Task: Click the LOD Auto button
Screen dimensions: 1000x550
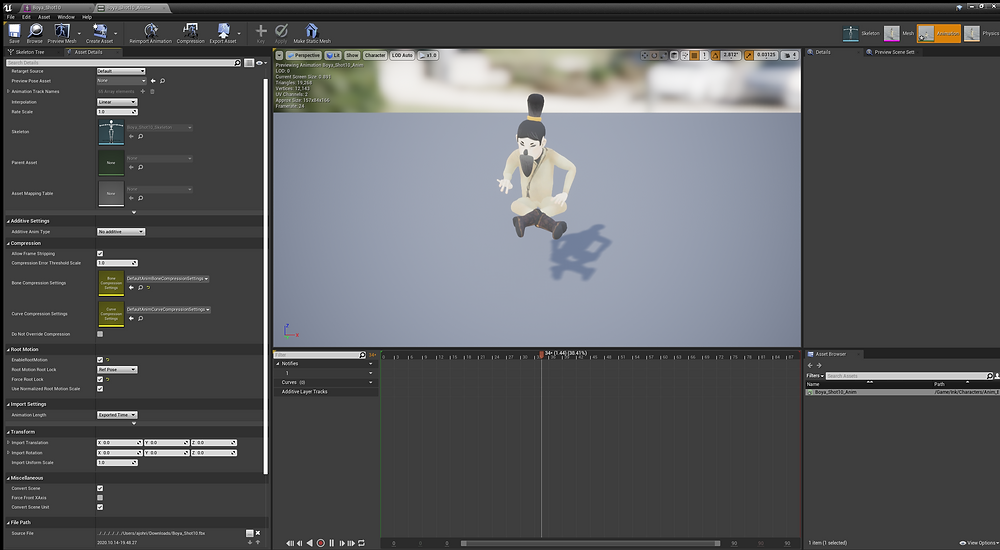Action: coord(402,56)
